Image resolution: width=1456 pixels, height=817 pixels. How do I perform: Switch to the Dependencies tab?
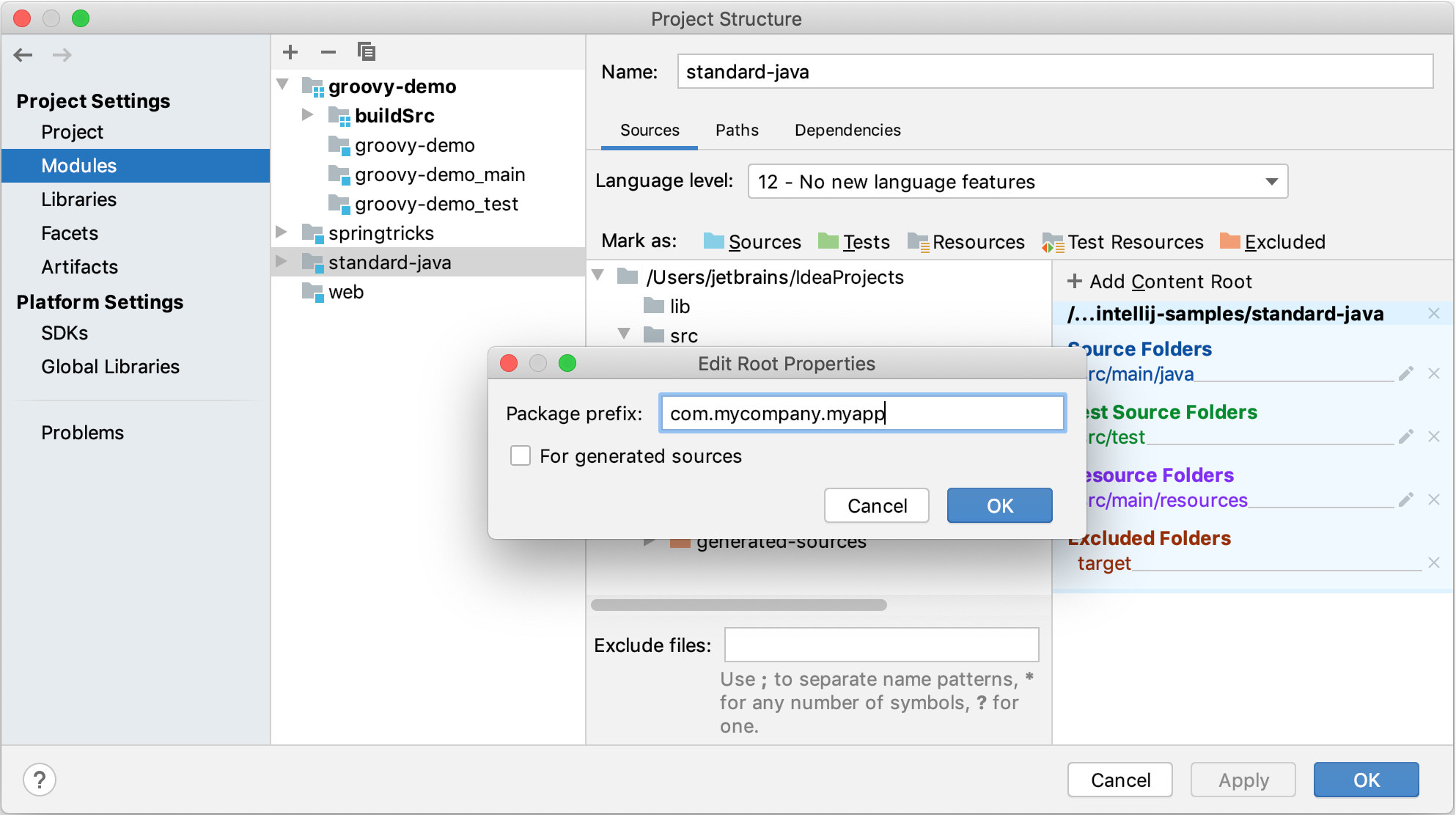click(x=845, y=130)
